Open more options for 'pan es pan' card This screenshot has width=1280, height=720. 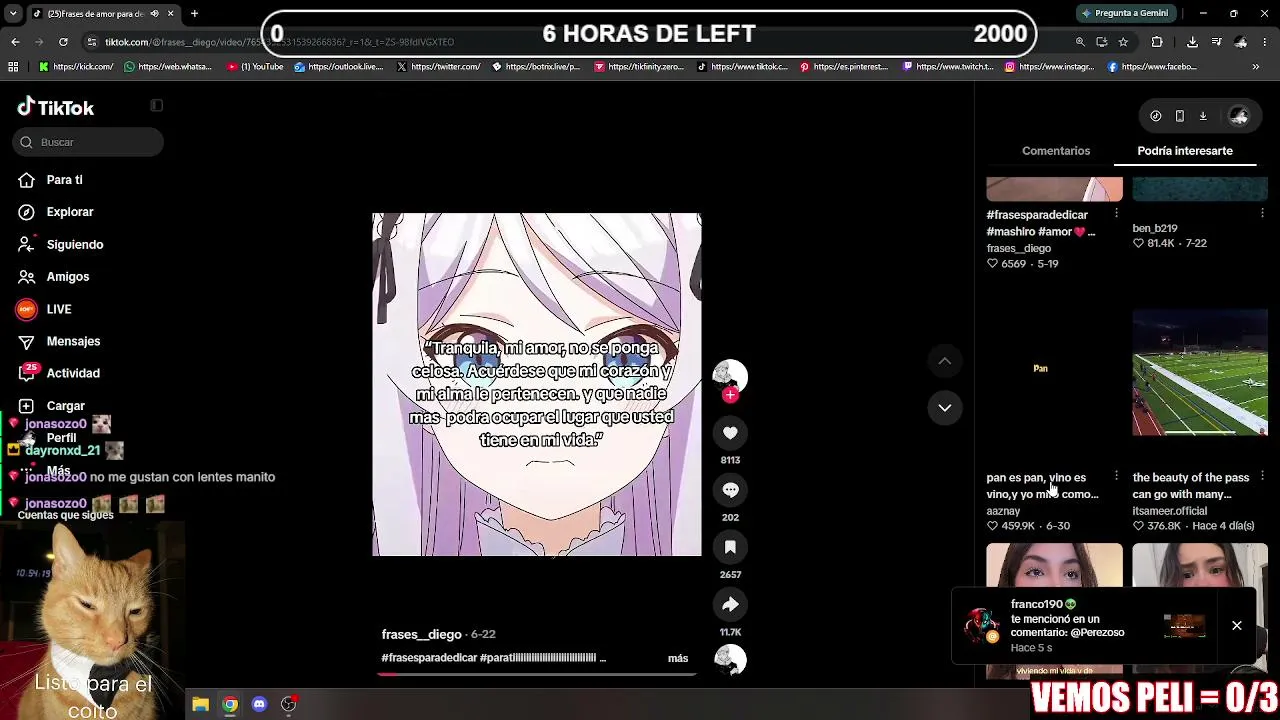tap(1116, 476)
